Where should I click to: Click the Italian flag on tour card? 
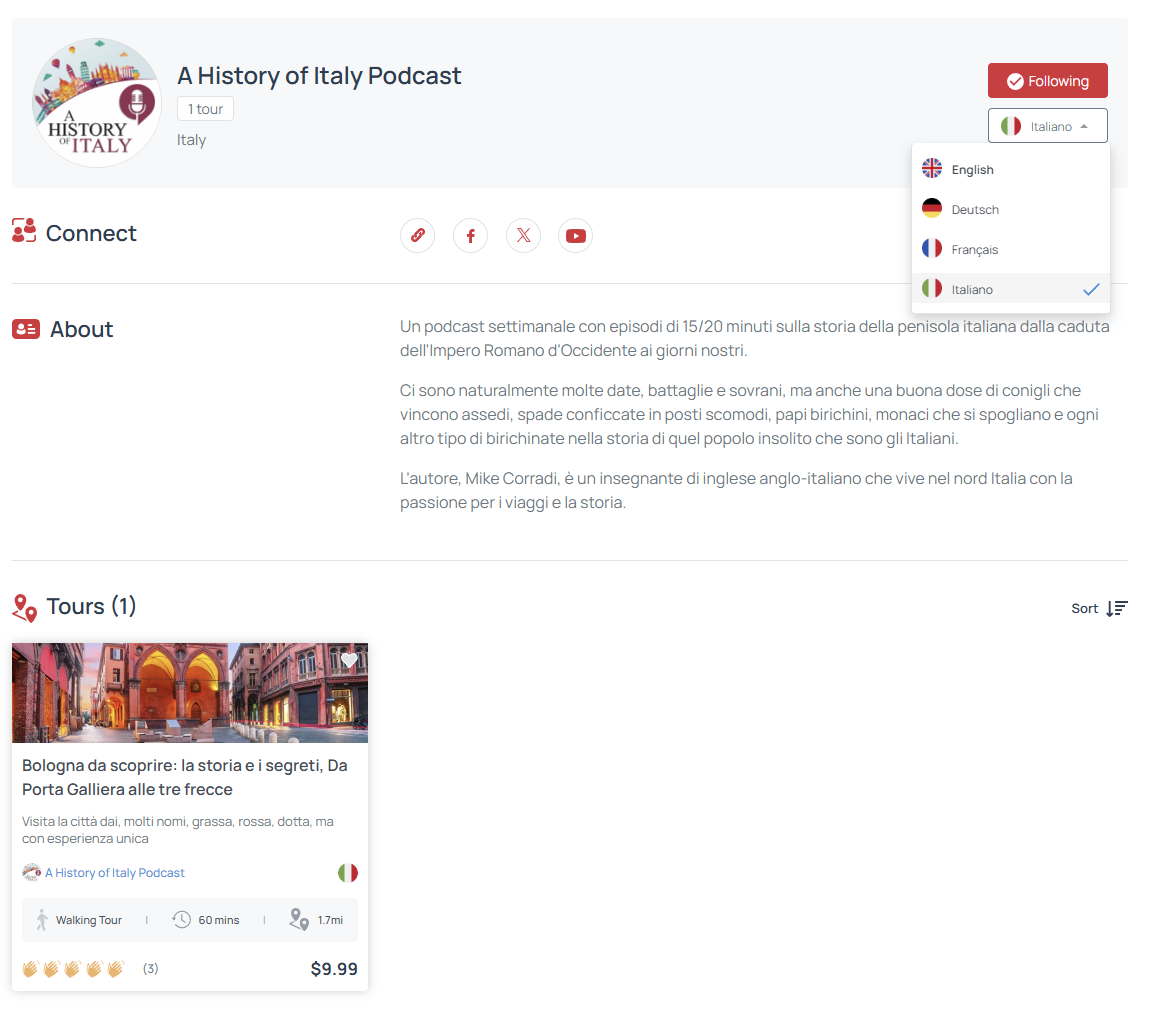click(x=348, y=872)
